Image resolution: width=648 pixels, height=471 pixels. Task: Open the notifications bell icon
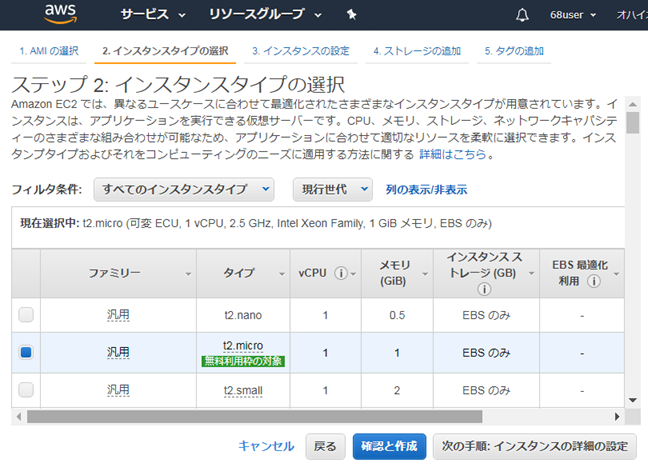coord(522,15)
